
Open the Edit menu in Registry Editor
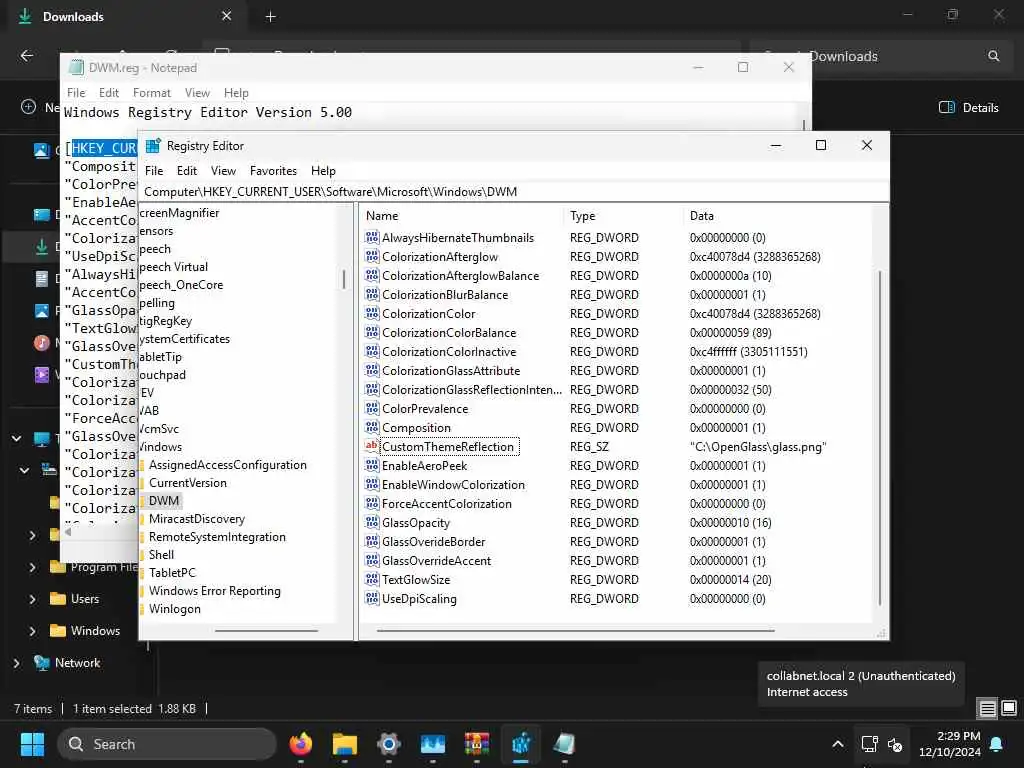pos(187,170)
